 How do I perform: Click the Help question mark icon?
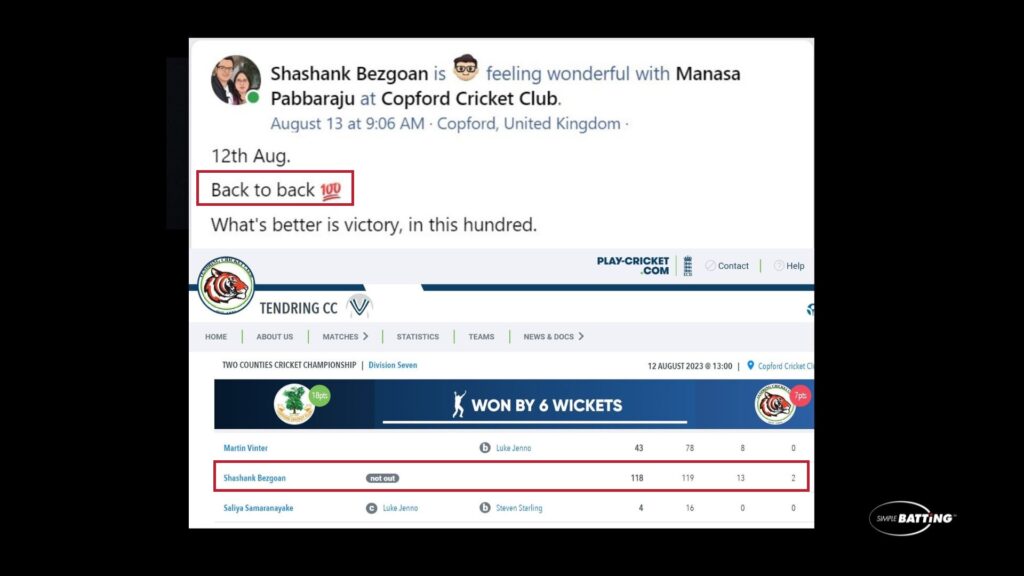coord(778,266)
